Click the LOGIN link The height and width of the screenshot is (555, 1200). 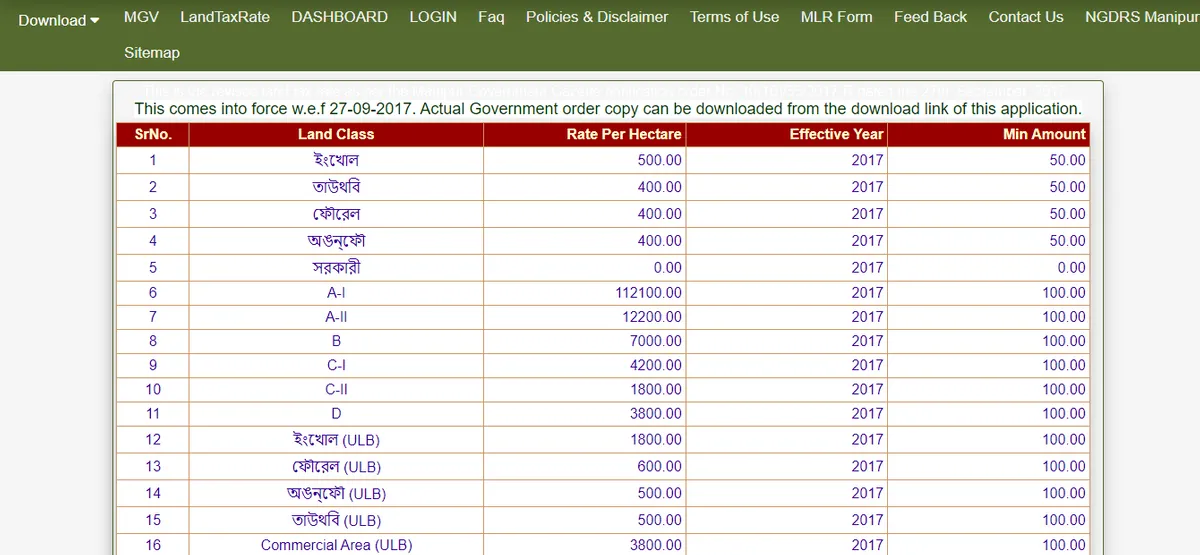433,17
